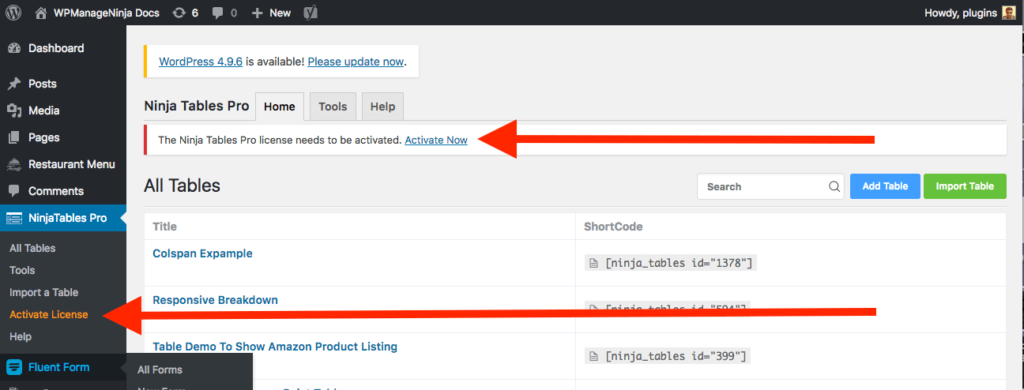Viewport: 1024px width, 390px height.
Task: Copy icon beside shortcode id 399
Action: [594, 357]
